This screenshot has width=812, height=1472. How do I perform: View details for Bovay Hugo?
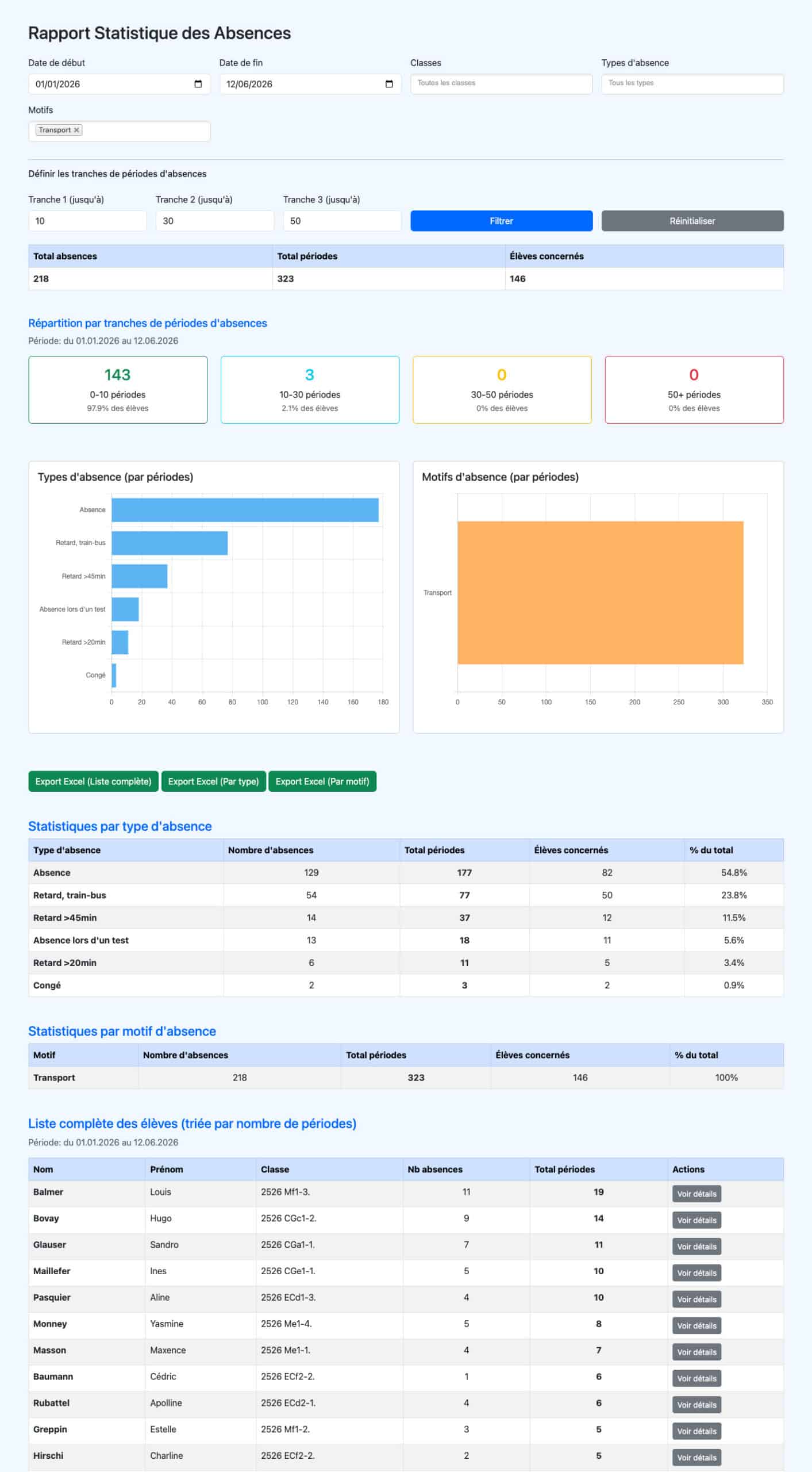click(696, 1220)
